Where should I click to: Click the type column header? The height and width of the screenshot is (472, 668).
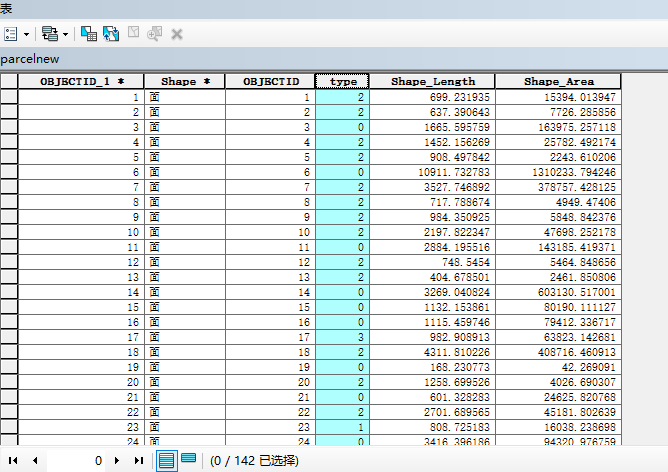pos(342,81)
